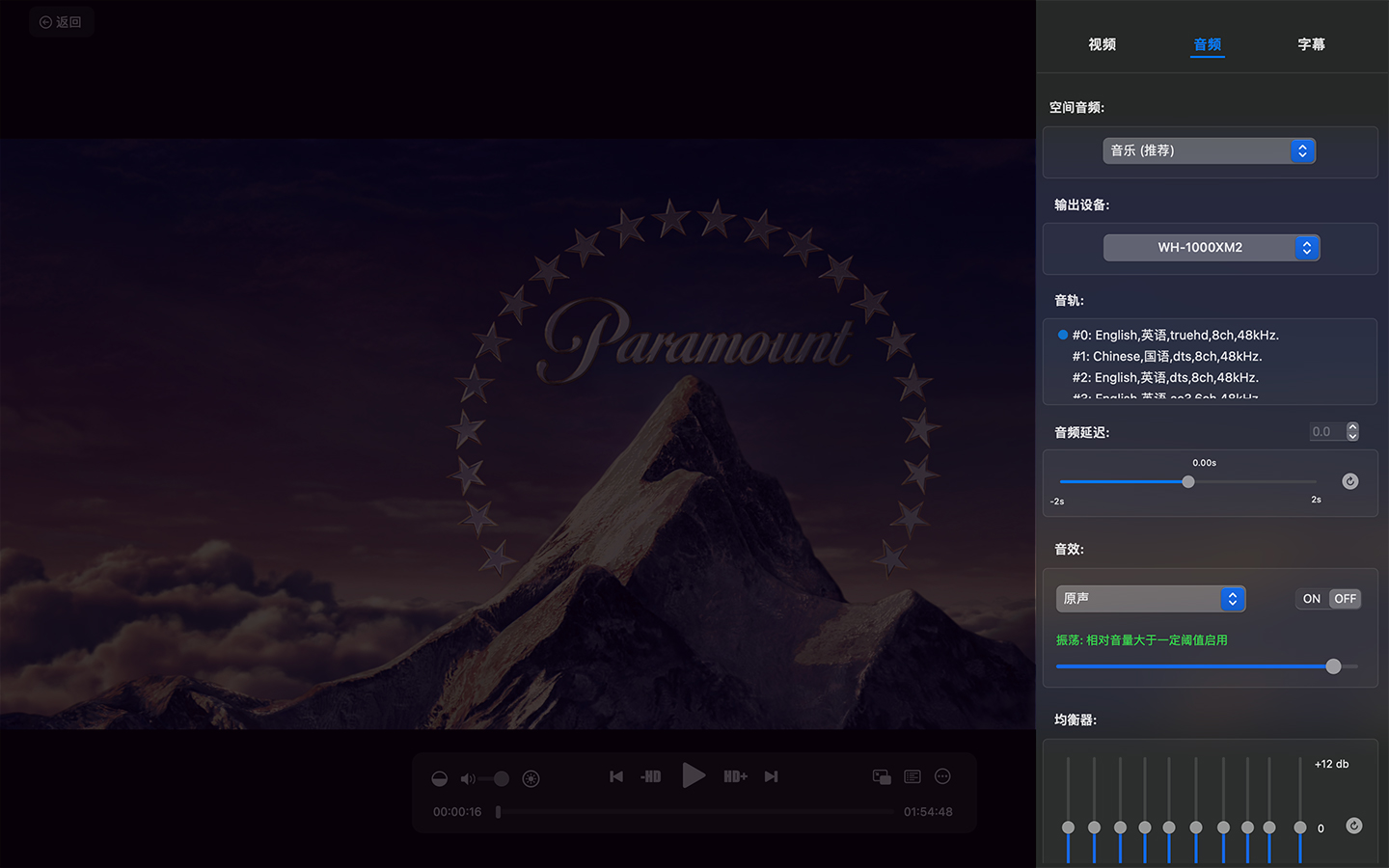1389x868 pixels.
Task: Select audio track #0 English truehd
Action: [x=1176, y=335]
